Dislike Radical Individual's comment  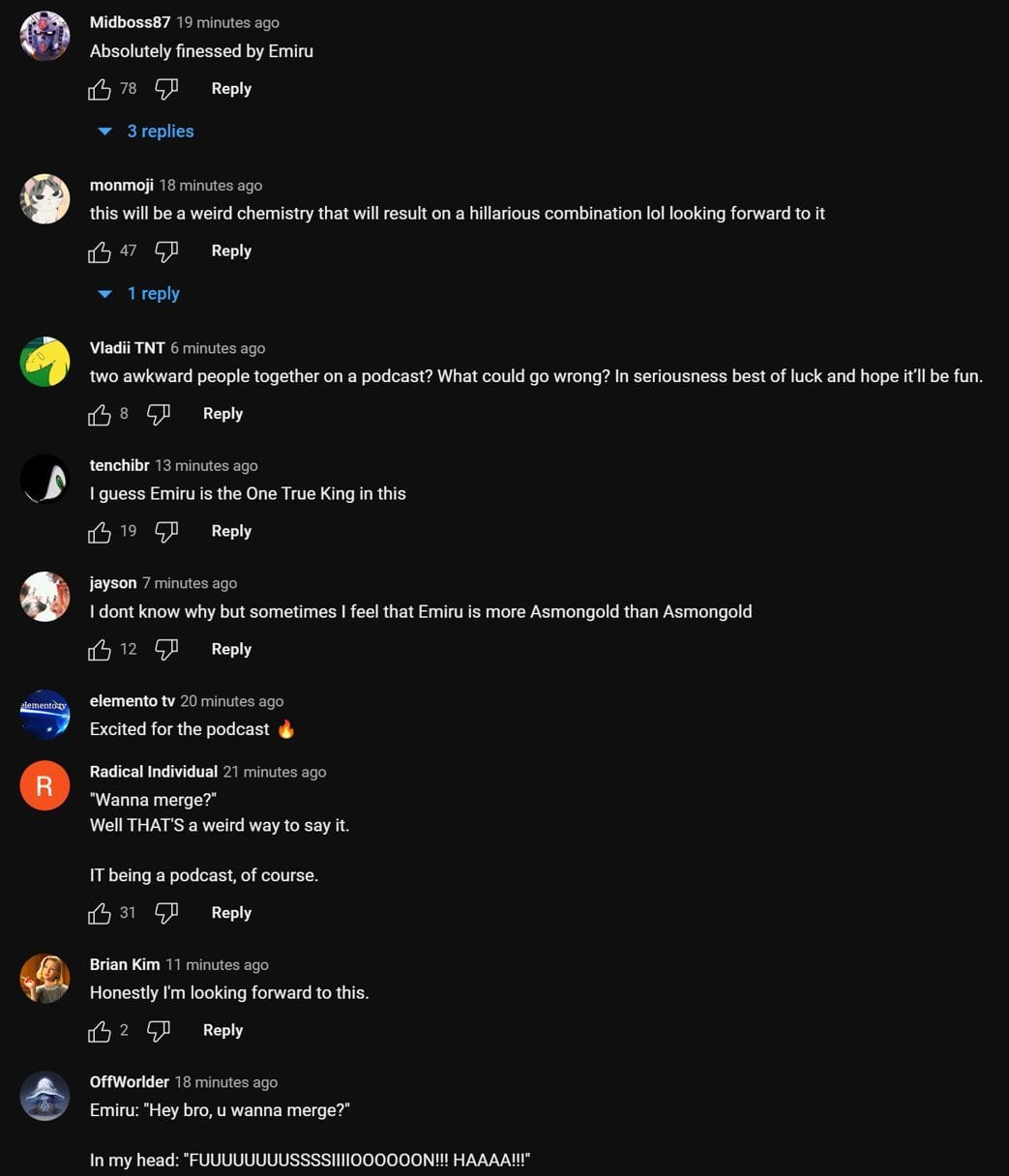coord(166,914)
